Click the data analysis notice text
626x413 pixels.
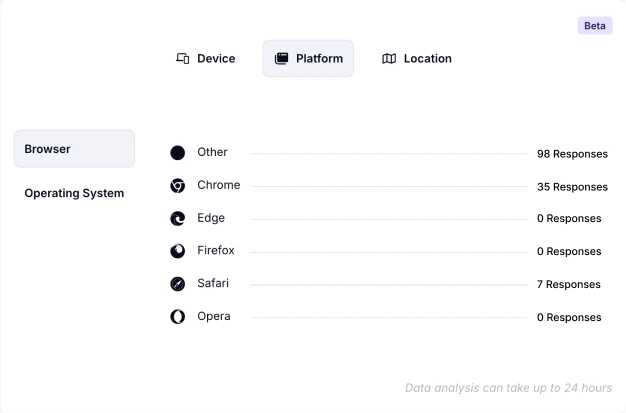pyautogui.click(x=508, y=388)
